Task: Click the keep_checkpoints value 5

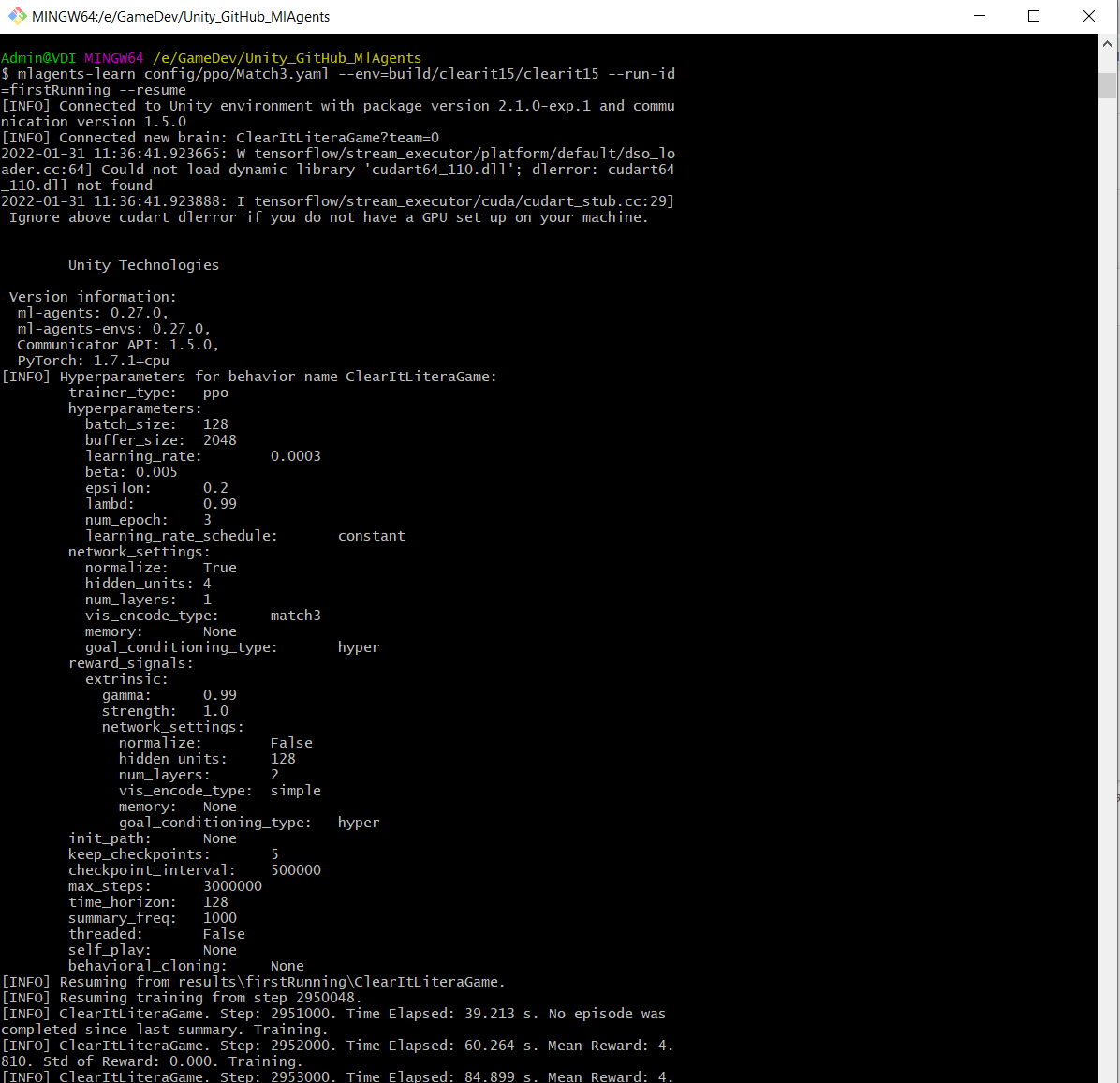Action: coord(274,854)
